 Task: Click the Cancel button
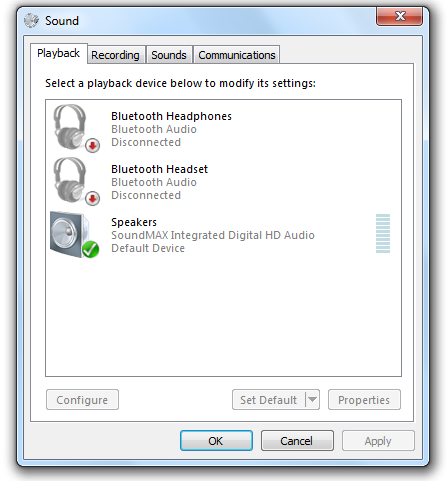(297, 441)
